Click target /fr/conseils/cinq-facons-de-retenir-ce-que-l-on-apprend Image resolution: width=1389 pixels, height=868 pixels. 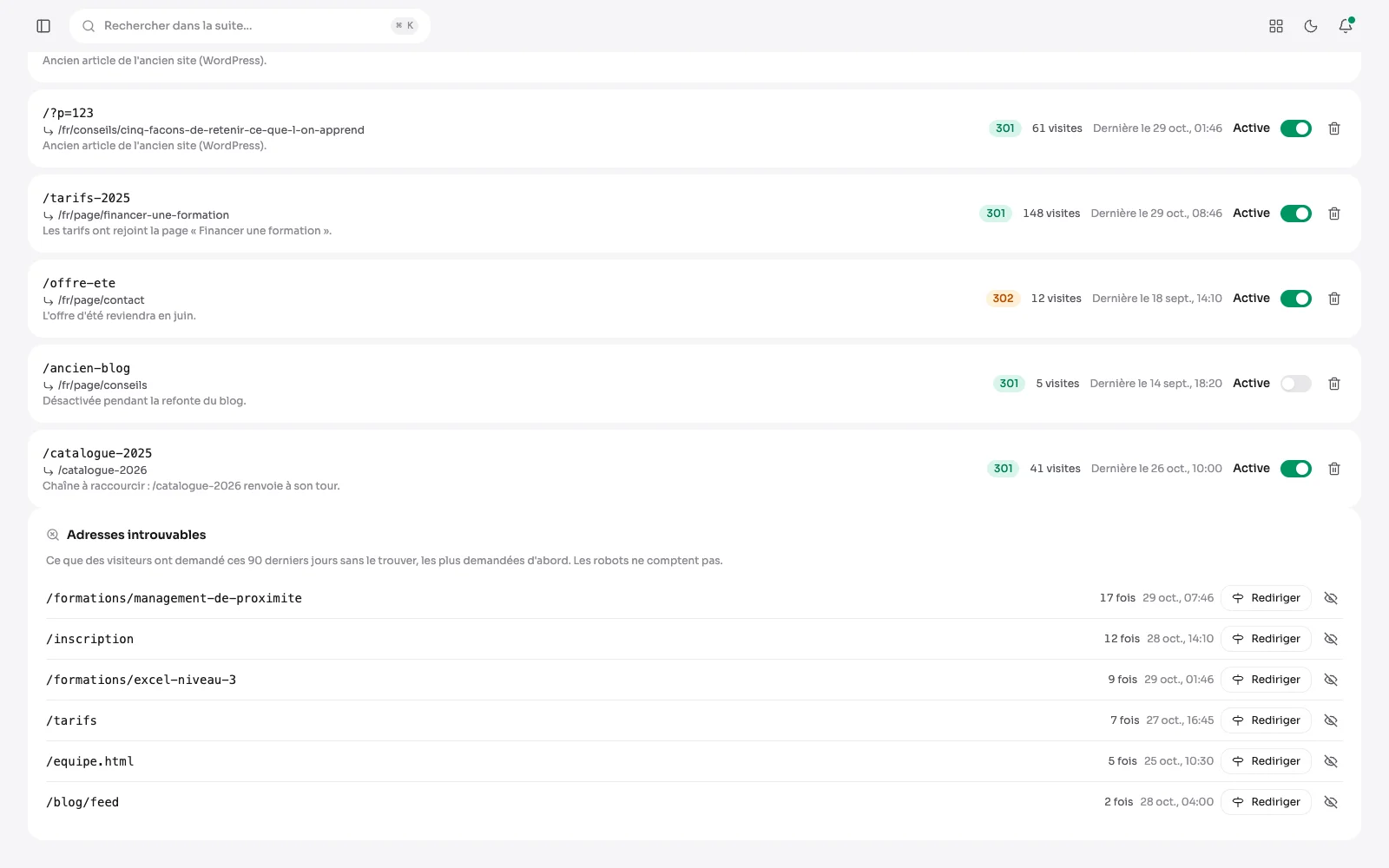pos(211,130)
